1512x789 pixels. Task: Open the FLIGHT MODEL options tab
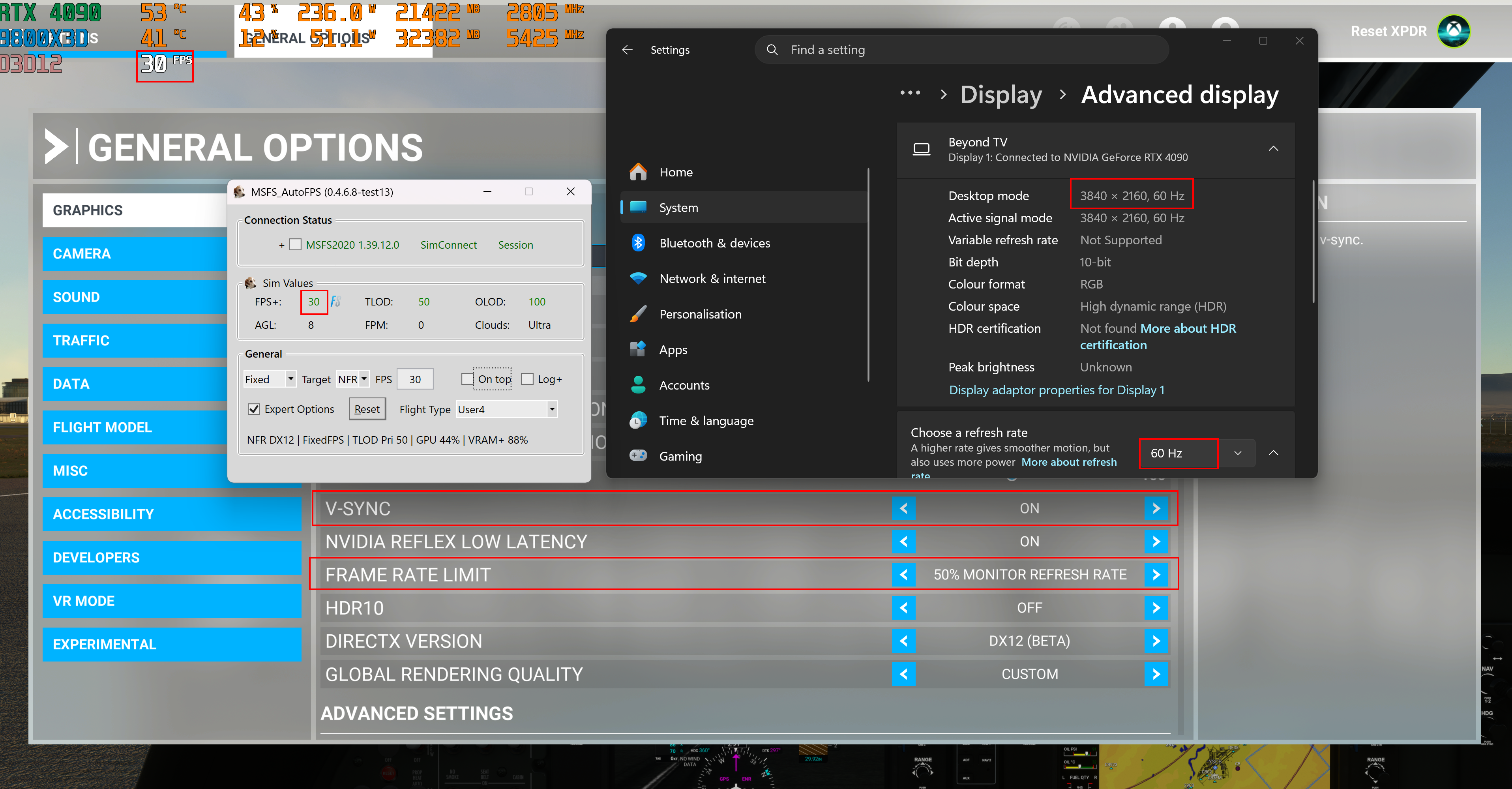pyautogui.click(x=135, y=427)
